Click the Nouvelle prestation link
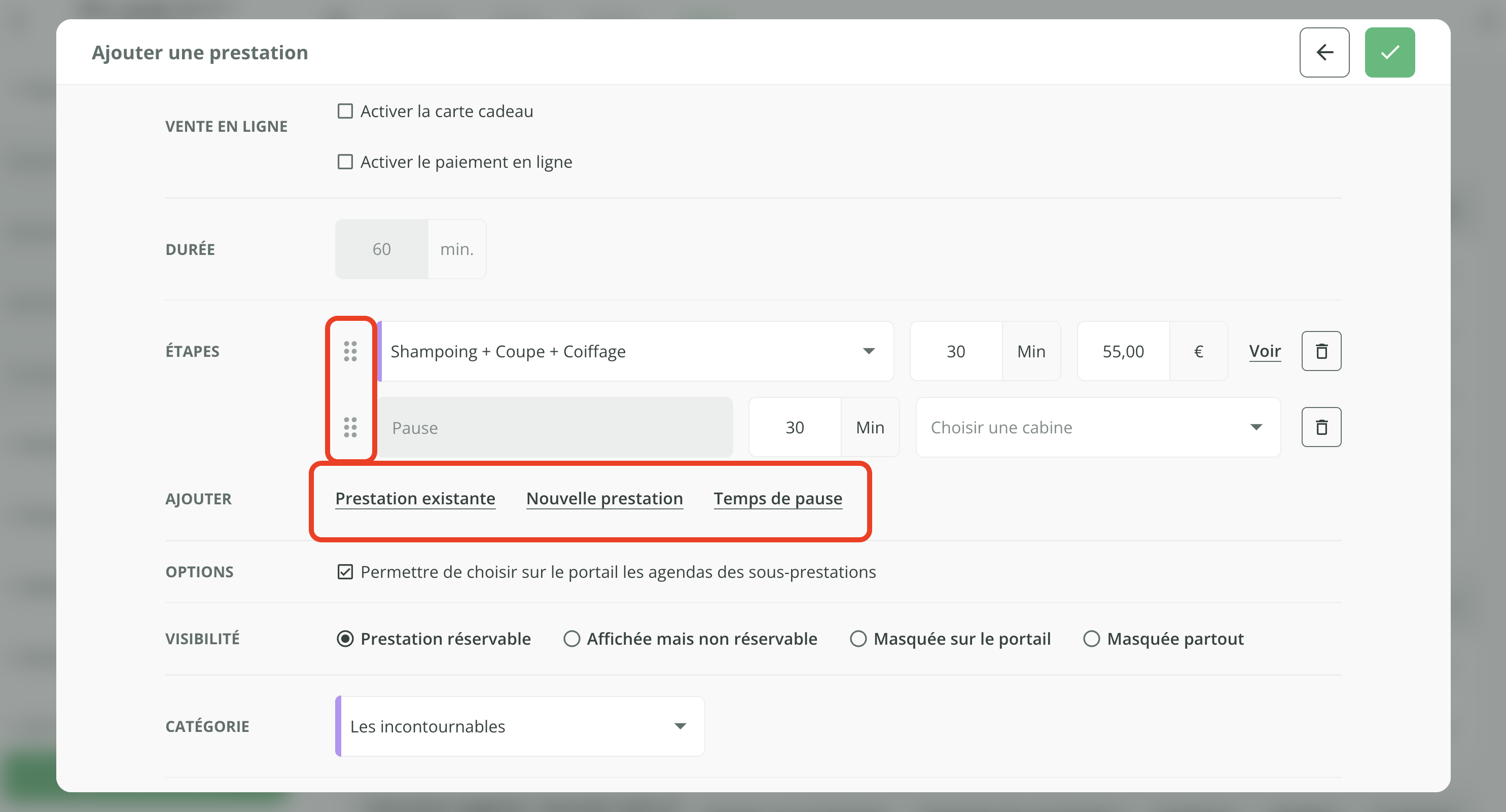 pyautogui.click(x=604, y=499)
